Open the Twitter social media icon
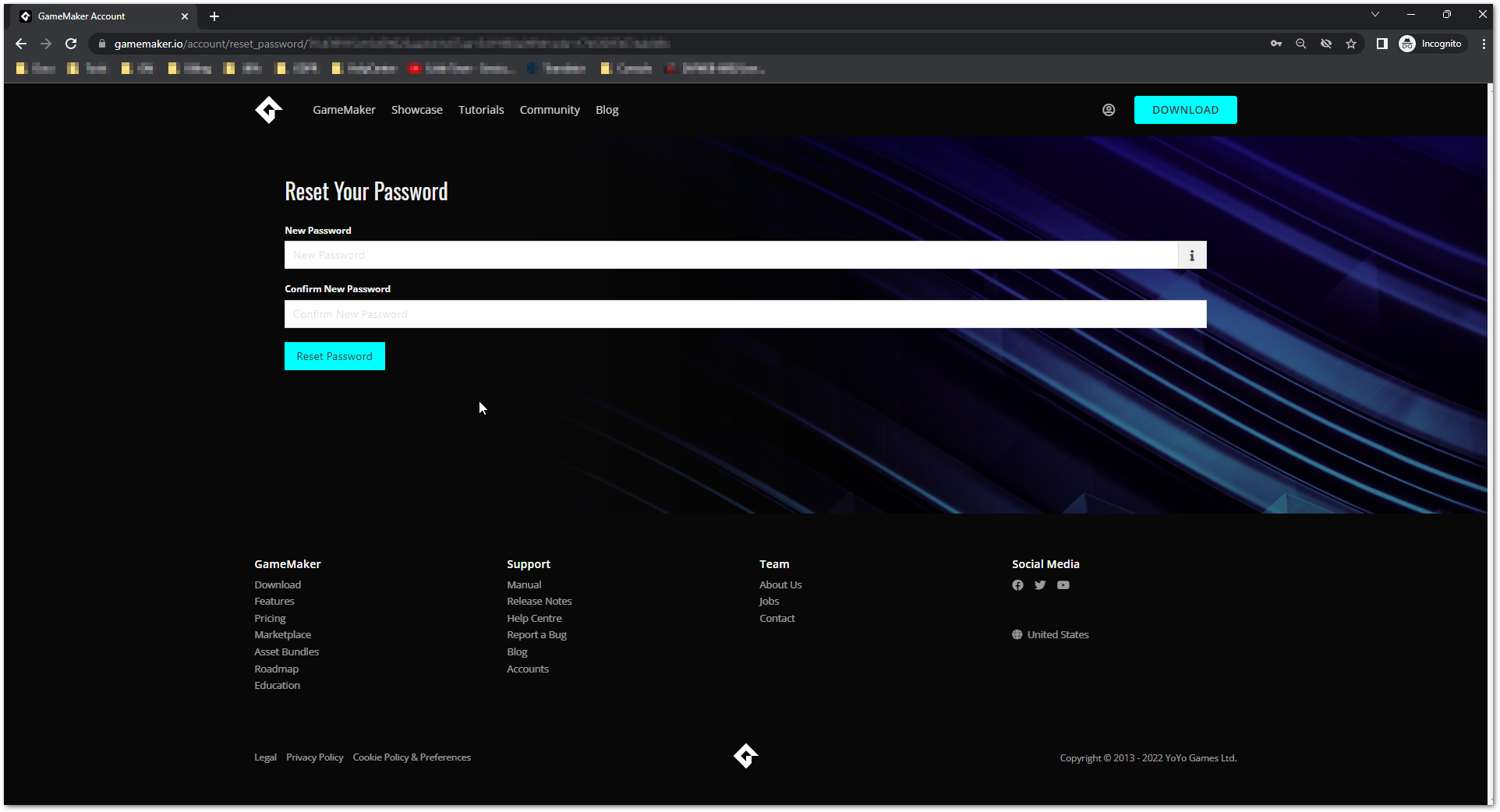This screenshot has height=812, width=1500. click(x=1040, y=585)
